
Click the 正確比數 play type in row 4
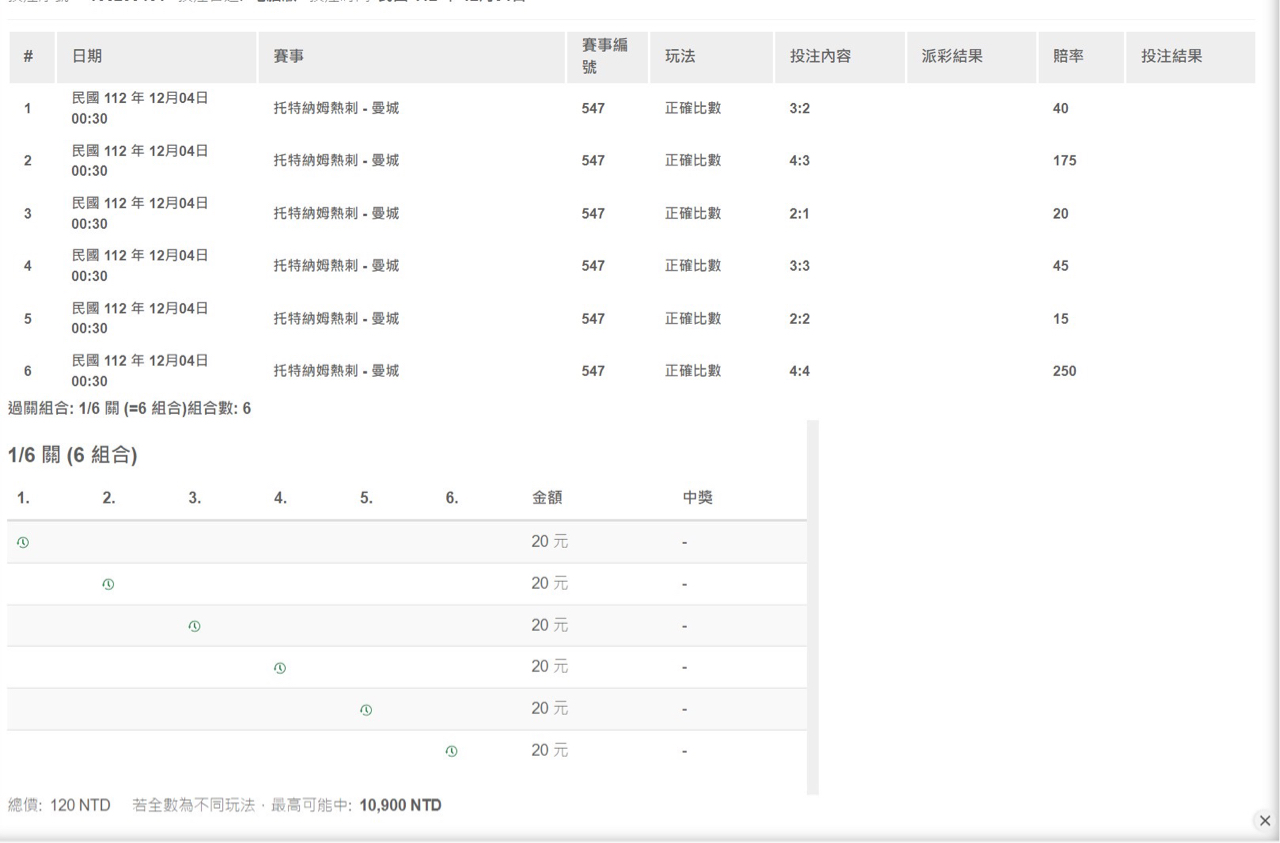[x=693, y=266]
